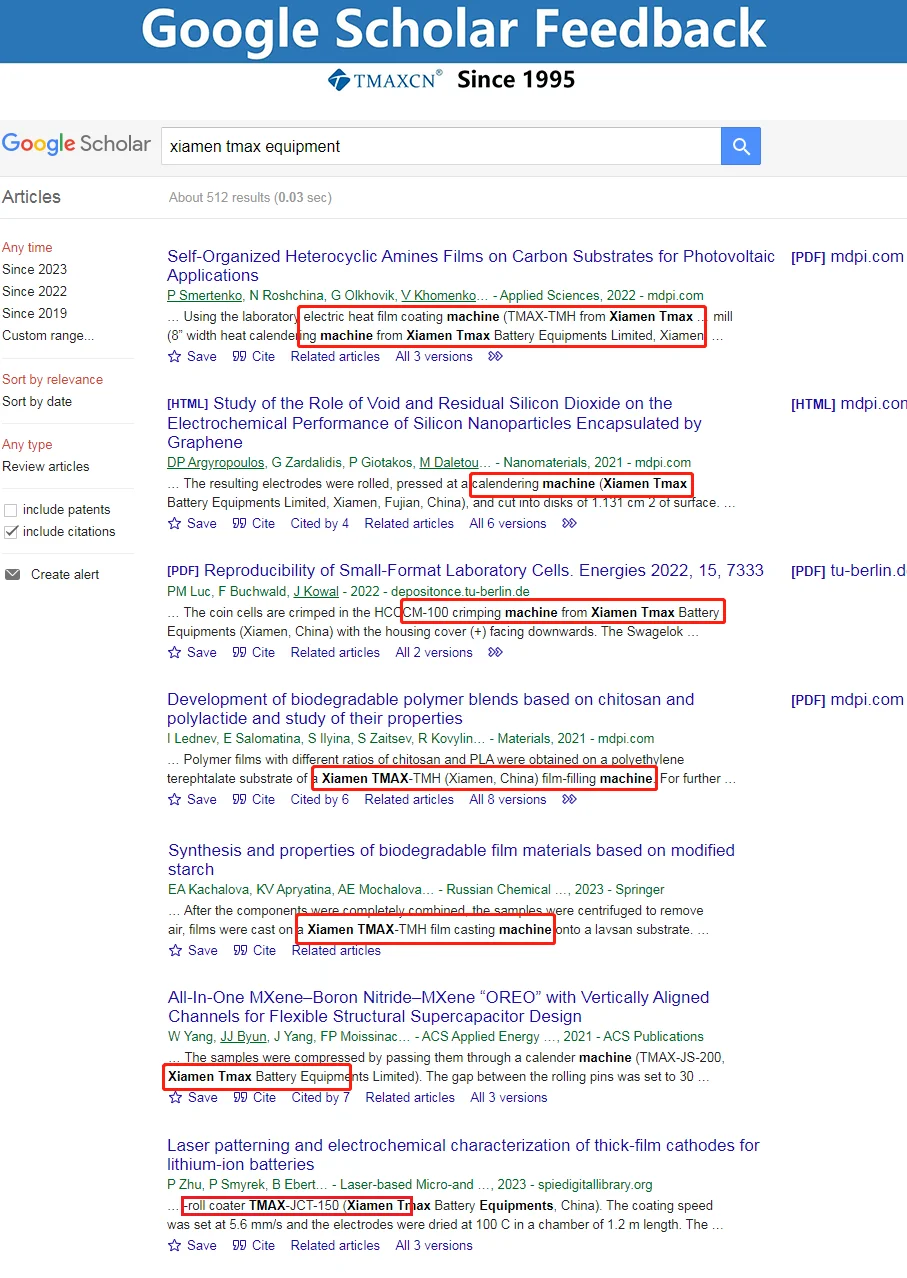Click the blue search magnifier button

point(740,146)
